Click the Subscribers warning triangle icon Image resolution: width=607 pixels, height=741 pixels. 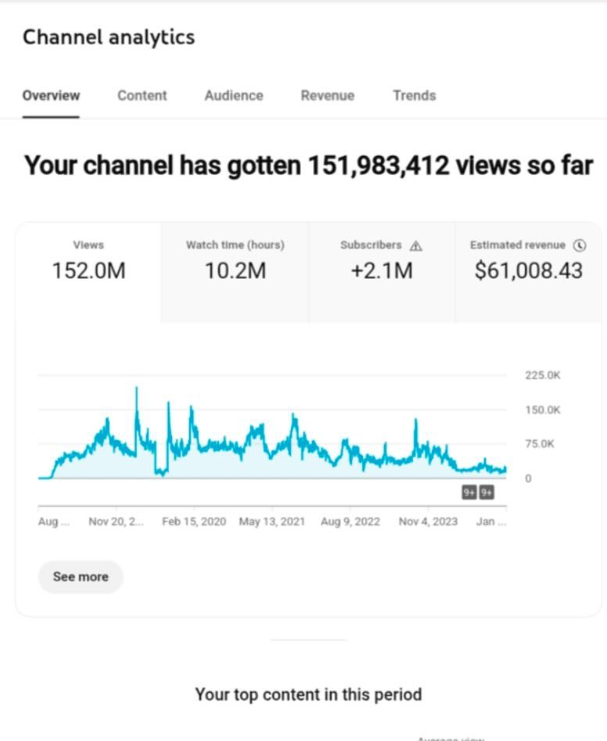coord(416,246)
